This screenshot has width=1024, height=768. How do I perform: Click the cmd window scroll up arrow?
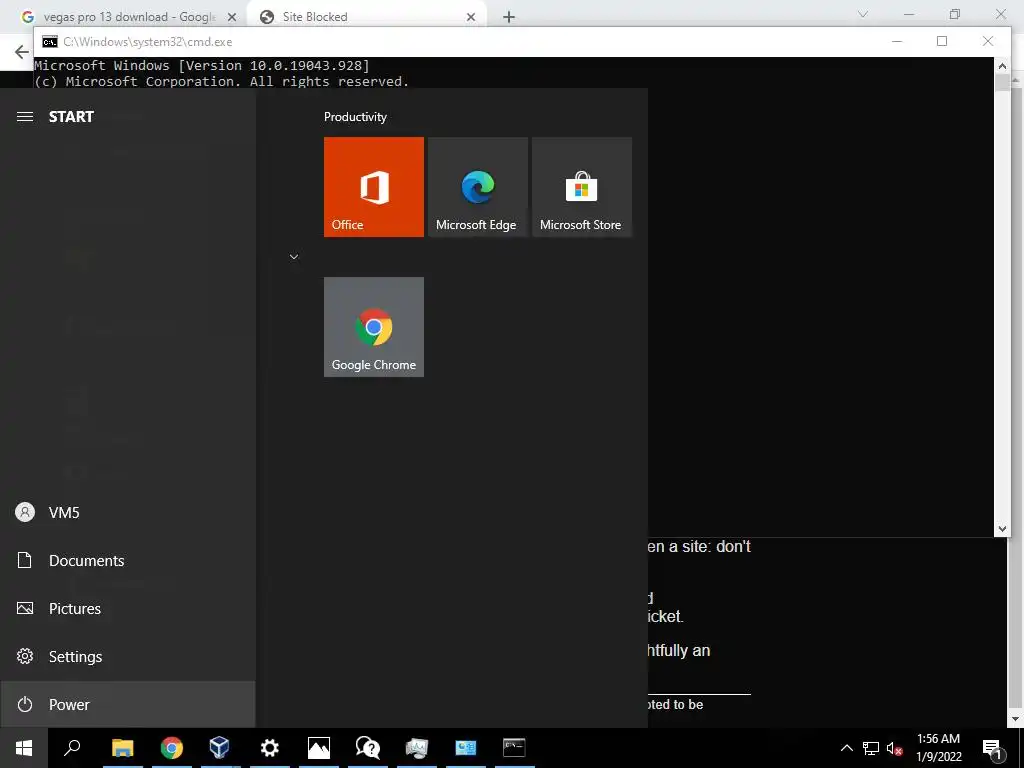[x=1002, y=66]
